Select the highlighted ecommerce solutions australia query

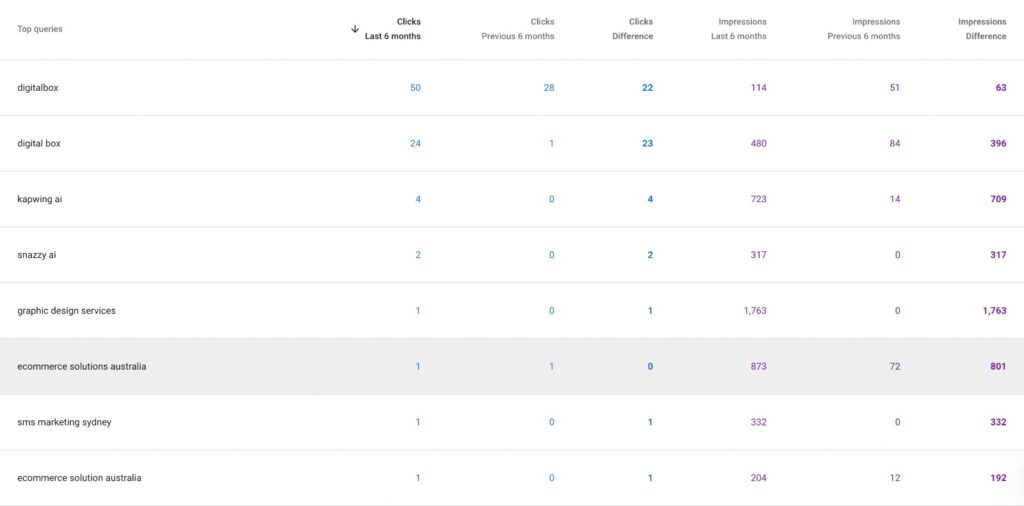[82, 367]
